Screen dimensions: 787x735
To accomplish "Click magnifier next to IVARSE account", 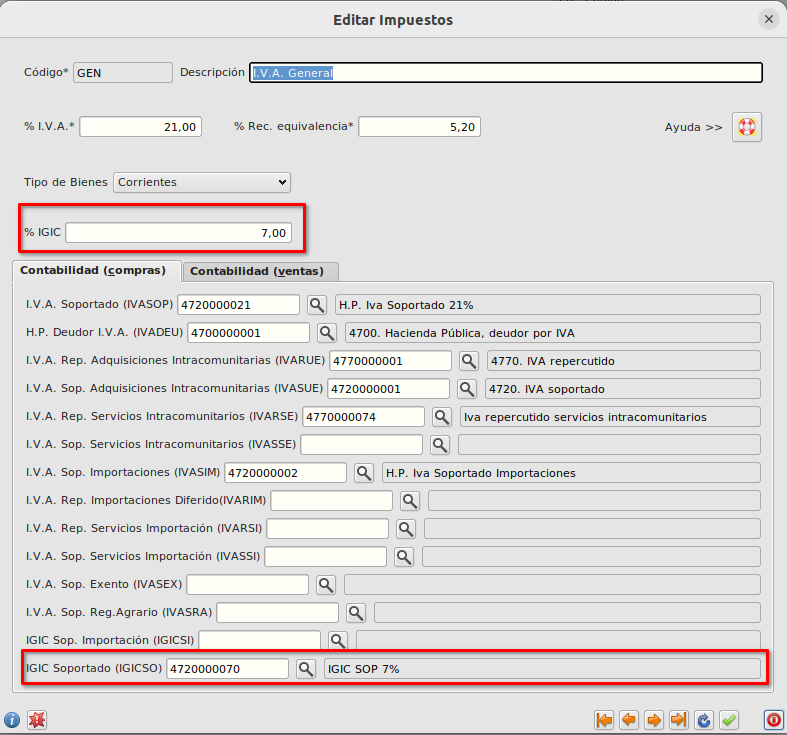I will point(442,417).
